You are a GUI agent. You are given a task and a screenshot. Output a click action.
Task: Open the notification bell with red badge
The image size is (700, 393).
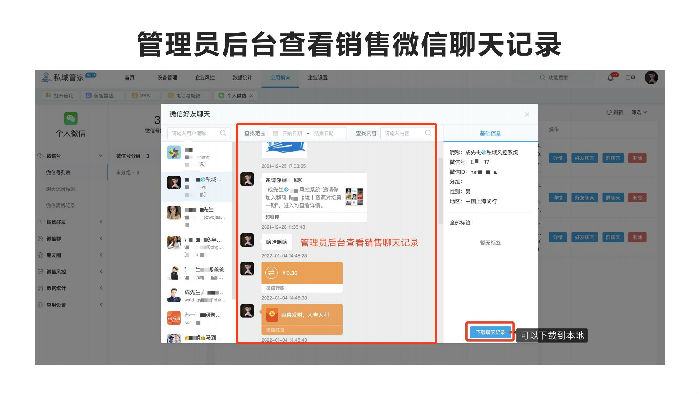coord(611,77)
